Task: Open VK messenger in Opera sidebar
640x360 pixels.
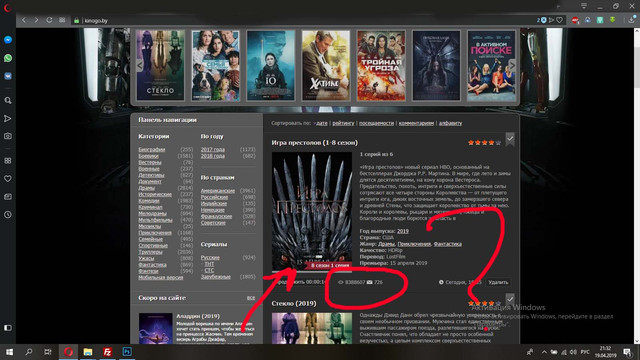Action: tap(8, 76)
